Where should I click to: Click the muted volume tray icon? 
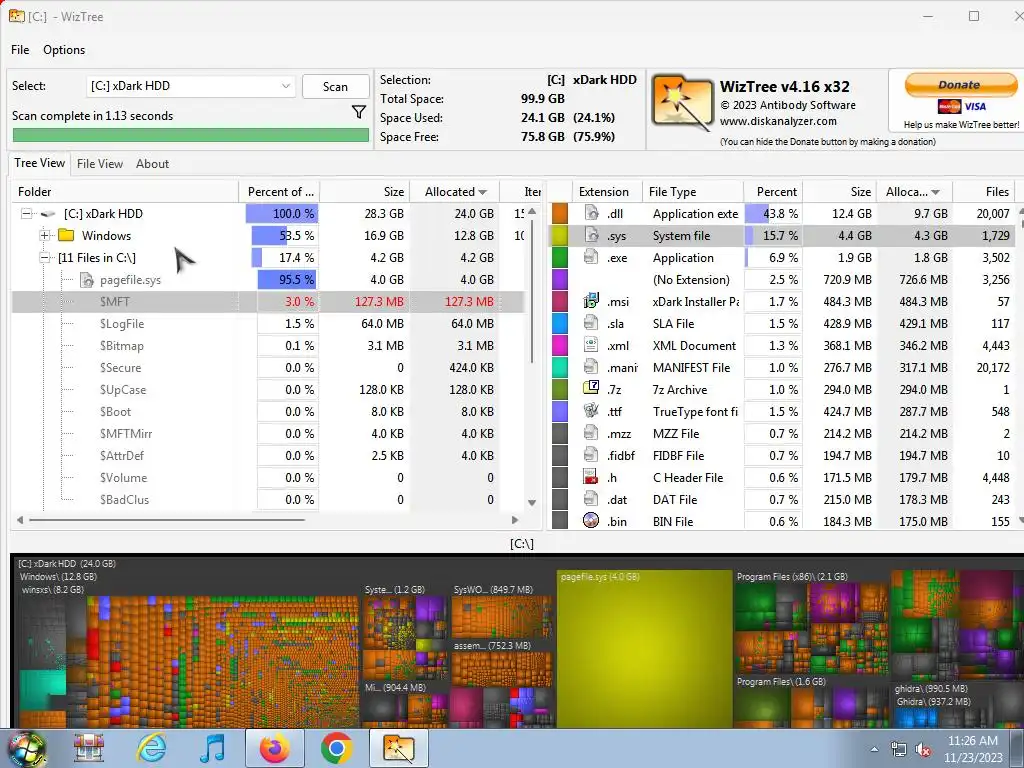(x=923, y=749)
